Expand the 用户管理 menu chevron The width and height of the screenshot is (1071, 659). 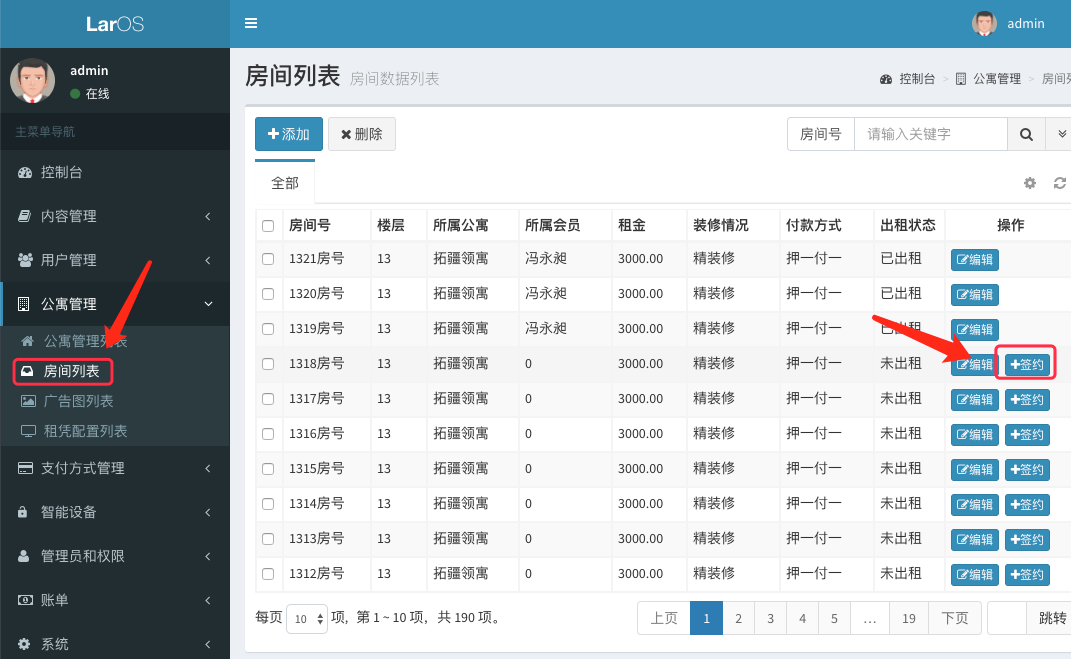click(208, 260)
